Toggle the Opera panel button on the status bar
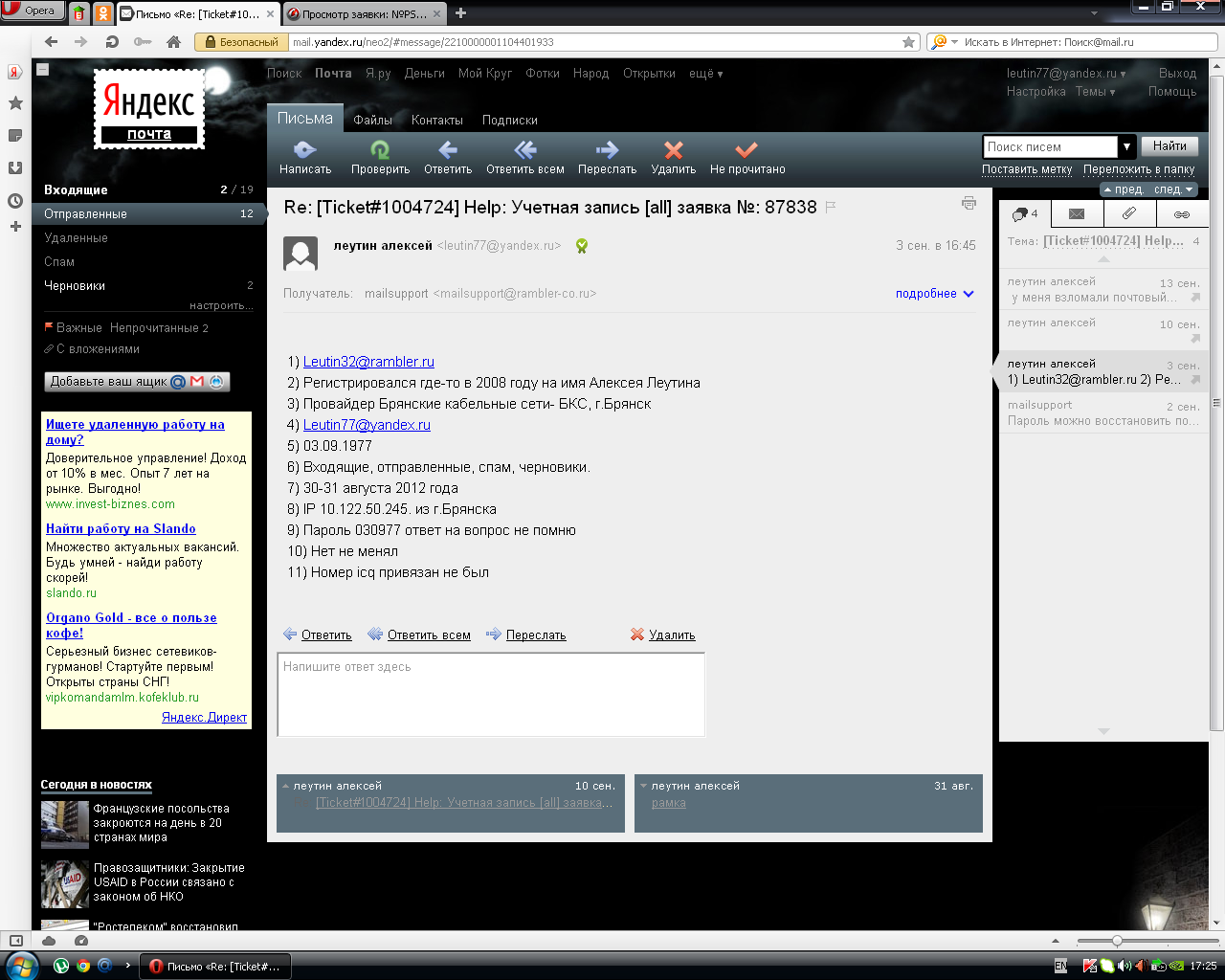This screenshot has width=1225, height=980. (15, 941)
